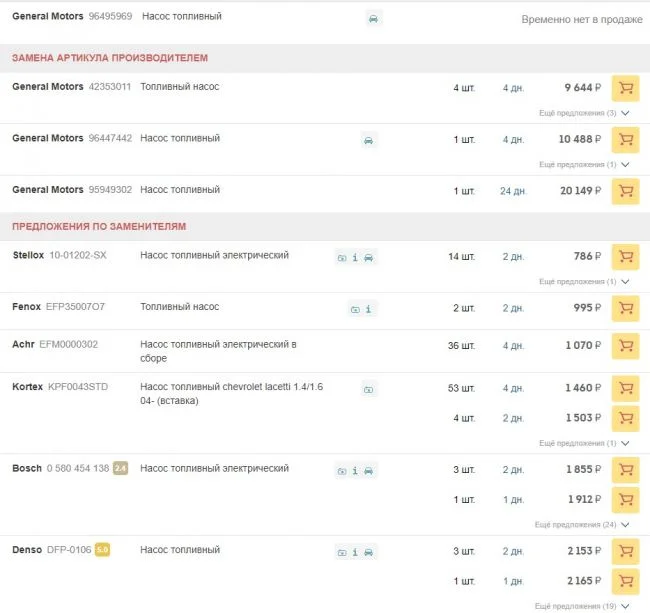
Task: View photo icon for Kortex KPF0043STD
Action: click(x=368, y=388)
